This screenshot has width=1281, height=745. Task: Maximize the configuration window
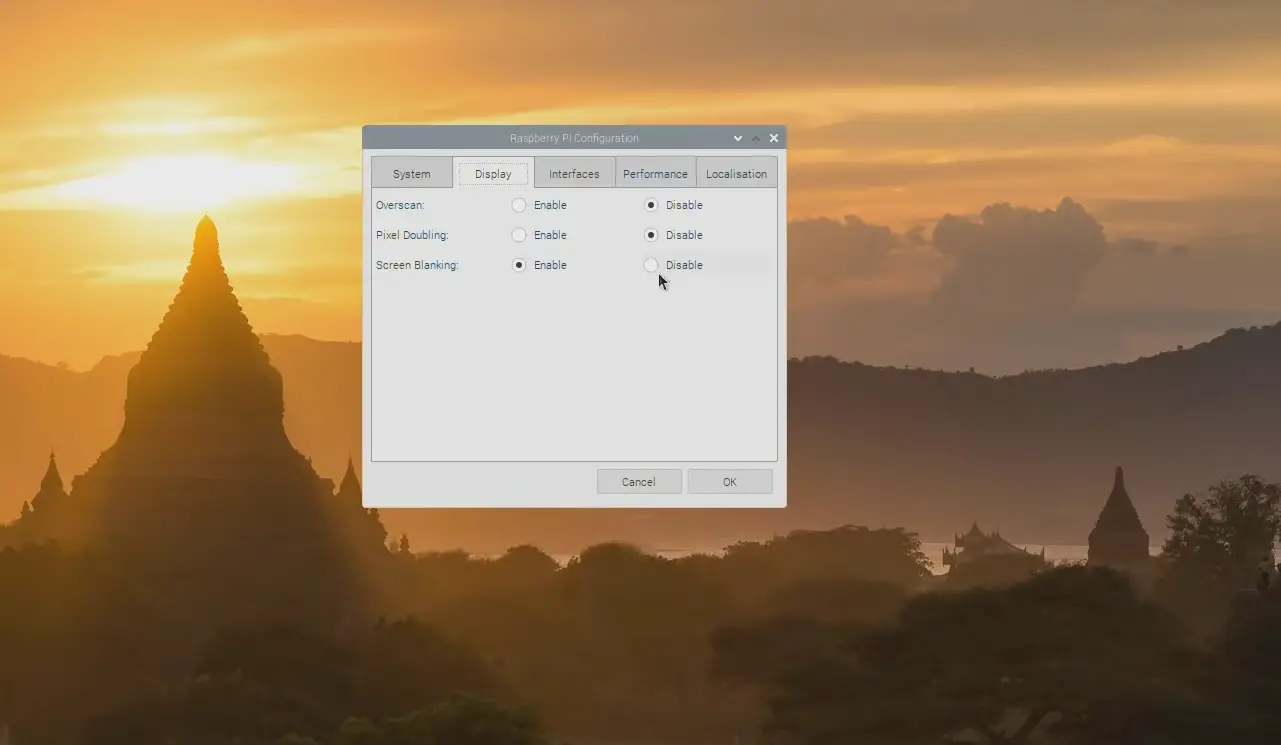point(756,138)
